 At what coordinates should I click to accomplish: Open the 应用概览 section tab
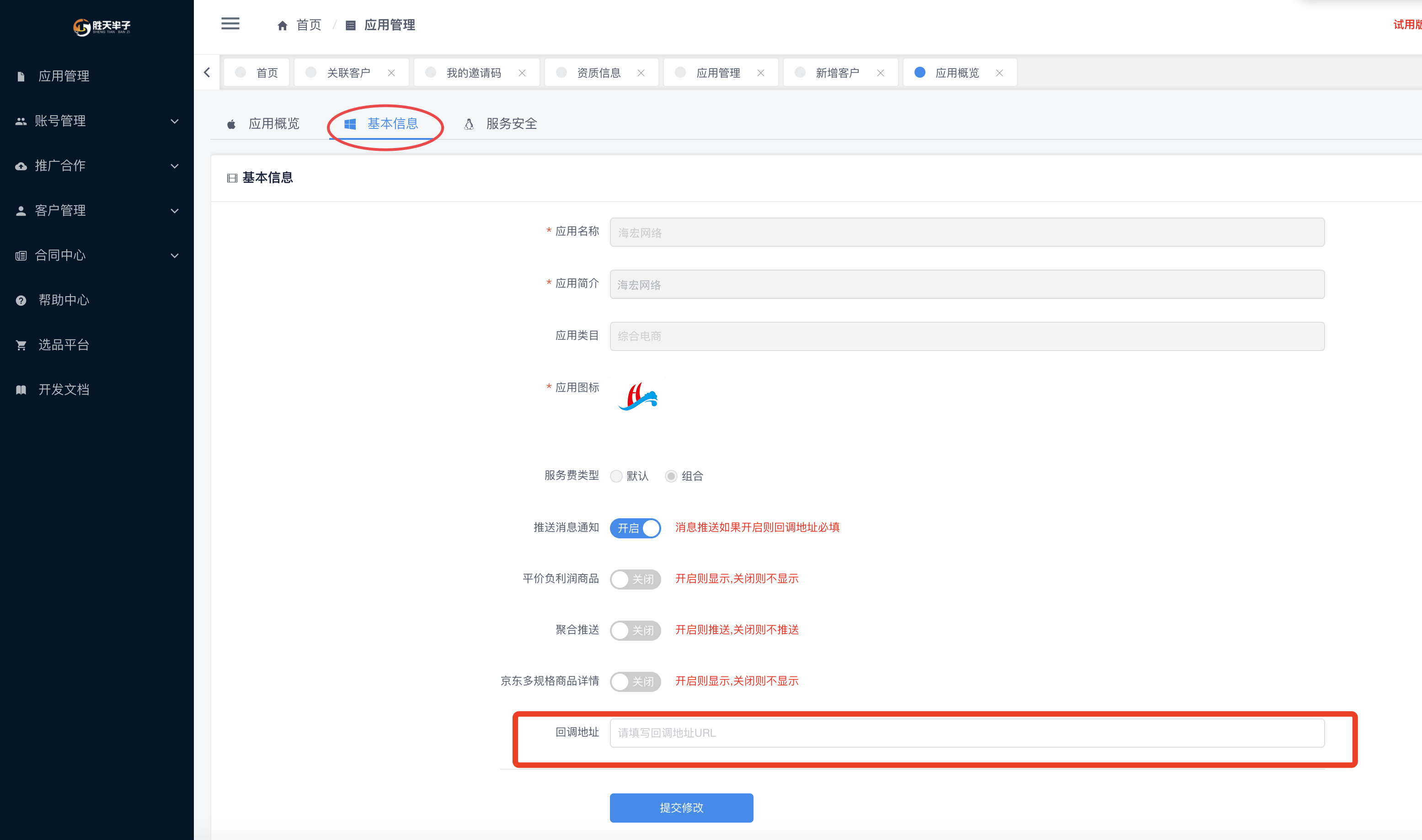pyautogui.click(x=263, y=124)
